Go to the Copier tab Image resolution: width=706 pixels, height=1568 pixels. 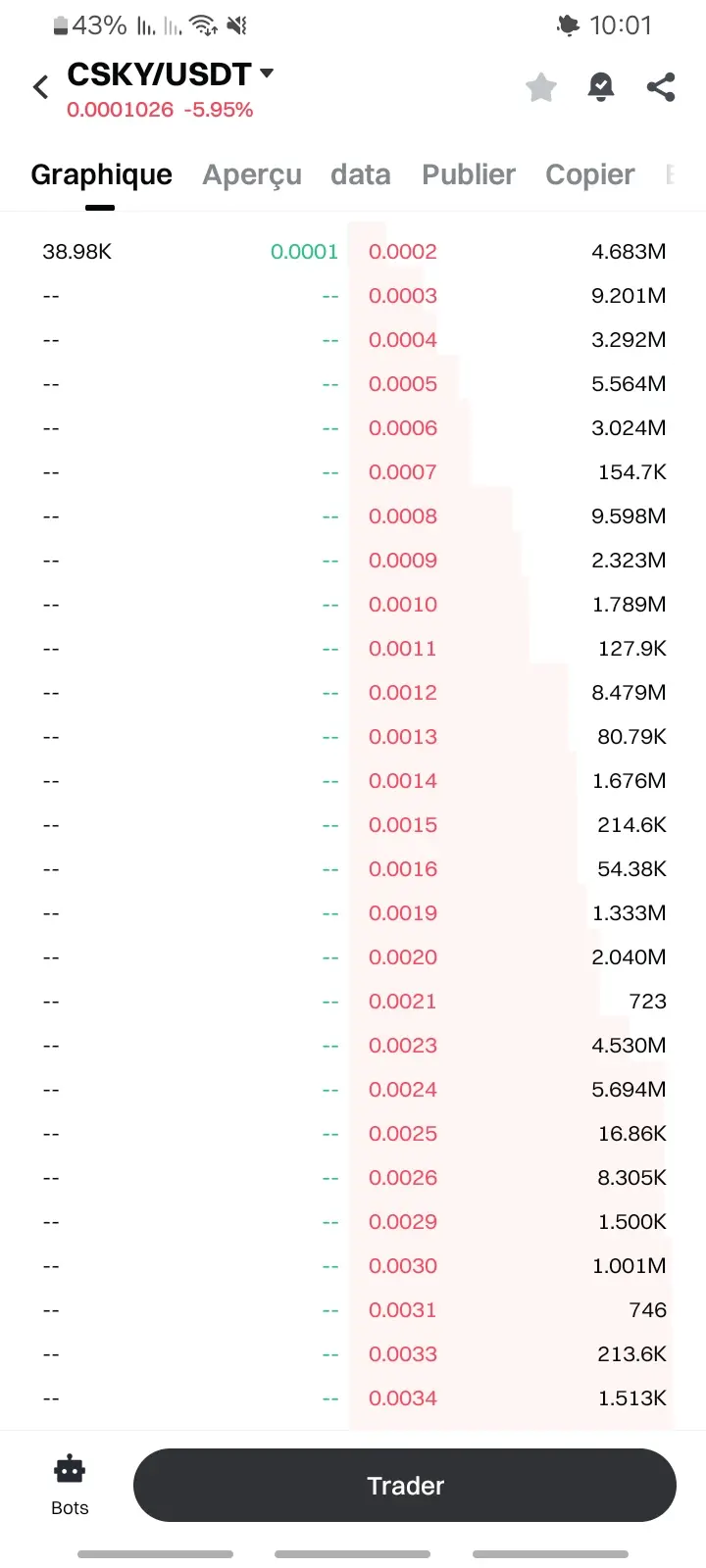click(590, 174)
